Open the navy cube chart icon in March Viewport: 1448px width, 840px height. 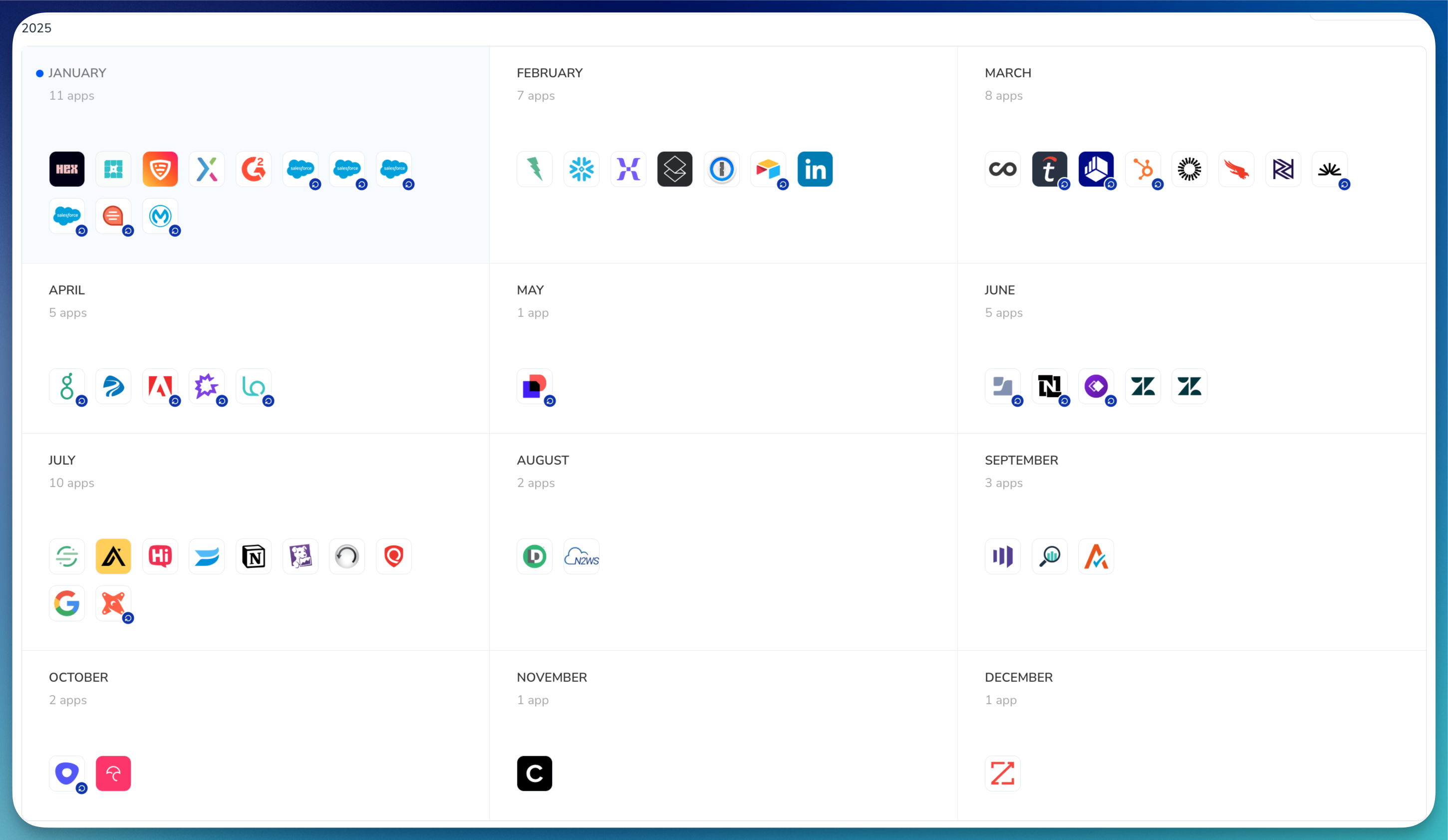(x=1096, y=169)
